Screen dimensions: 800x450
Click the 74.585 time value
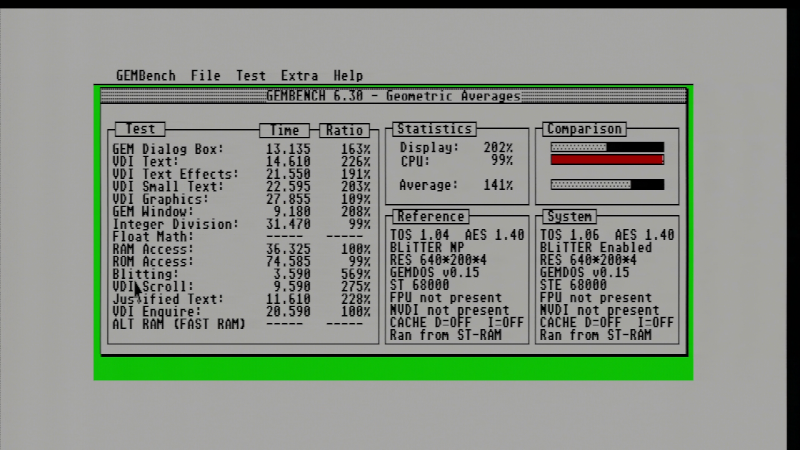288,262
